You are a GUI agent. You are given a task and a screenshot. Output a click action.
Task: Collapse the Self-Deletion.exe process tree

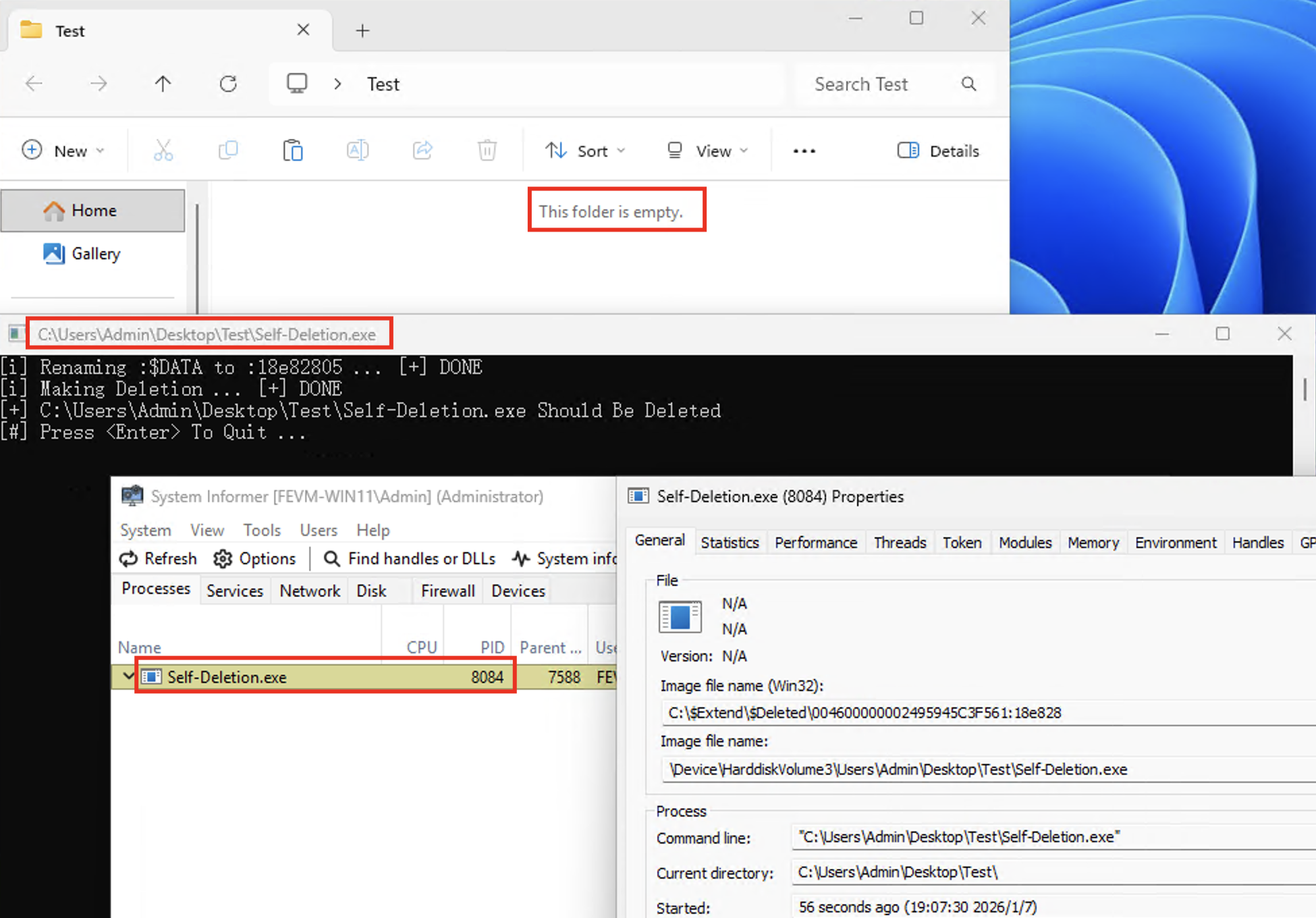coord(128,676)
